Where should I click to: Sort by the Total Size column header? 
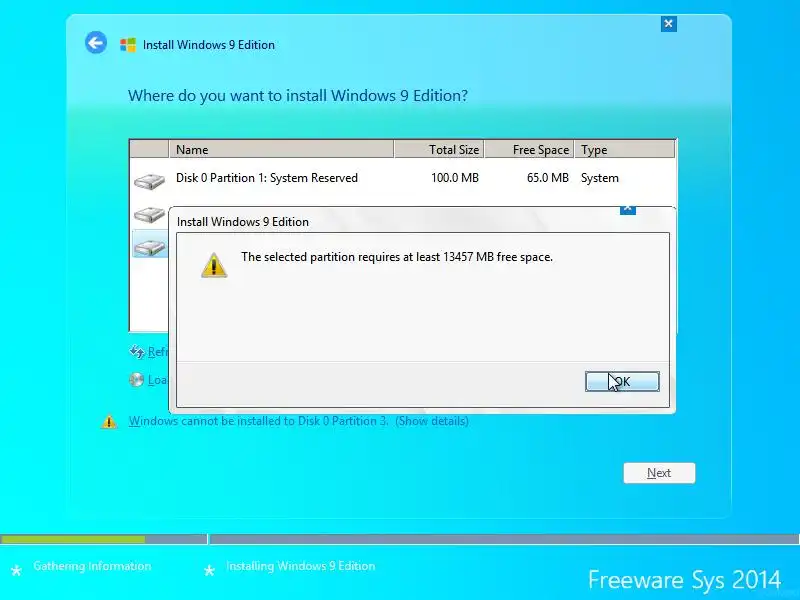coord(439,149)
